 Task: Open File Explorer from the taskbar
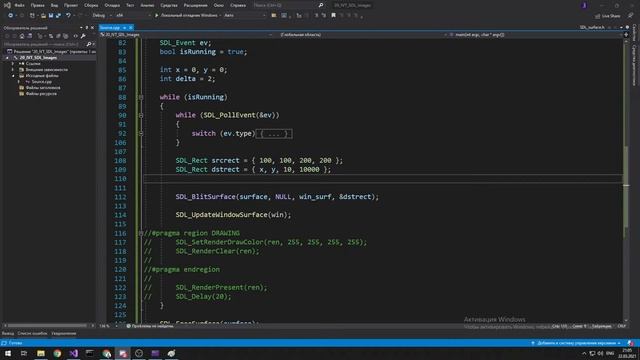pos(40,353)
